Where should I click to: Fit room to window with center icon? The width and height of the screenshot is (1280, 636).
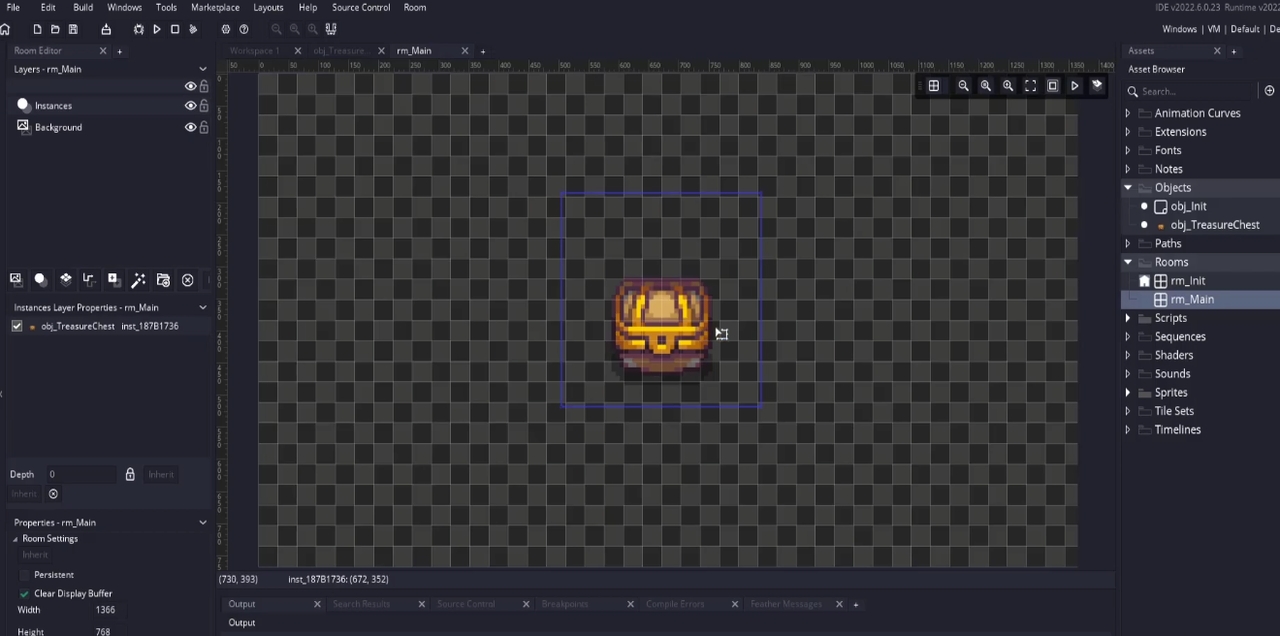[x=1030, y=86]
